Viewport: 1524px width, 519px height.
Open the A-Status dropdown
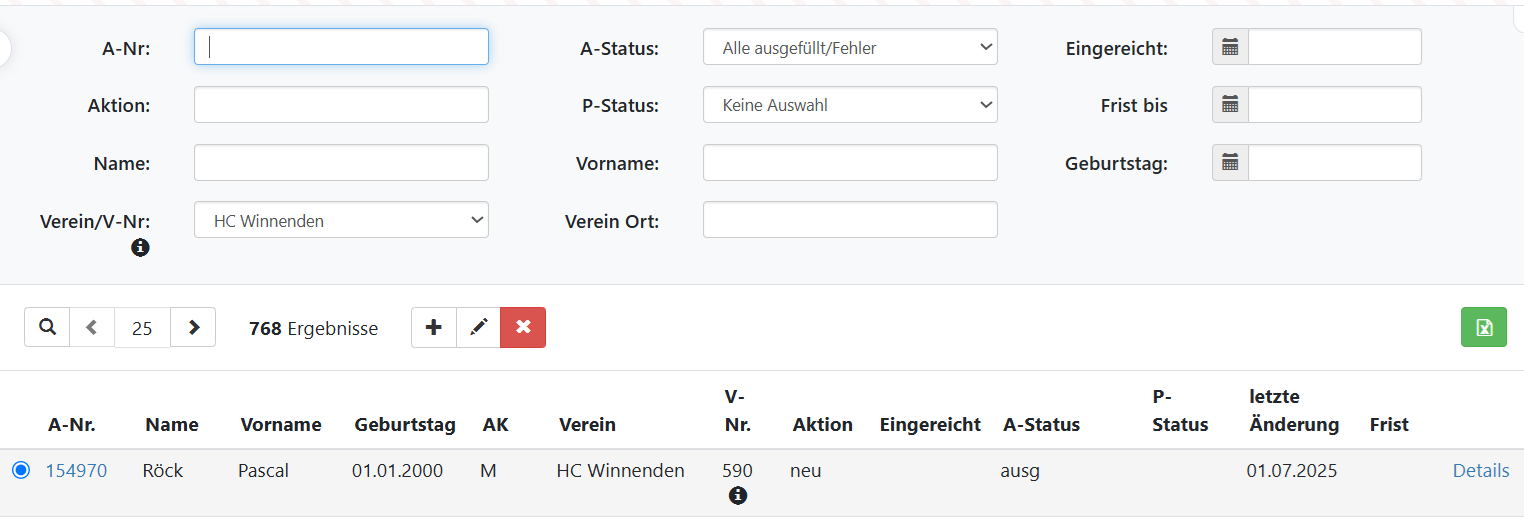(x=850, y=47)
